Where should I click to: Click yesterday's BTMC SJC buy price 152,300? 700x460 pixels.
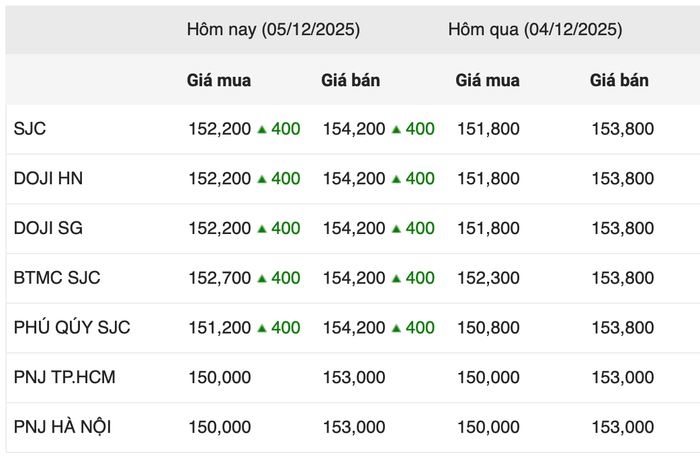(x=488, y=278)
